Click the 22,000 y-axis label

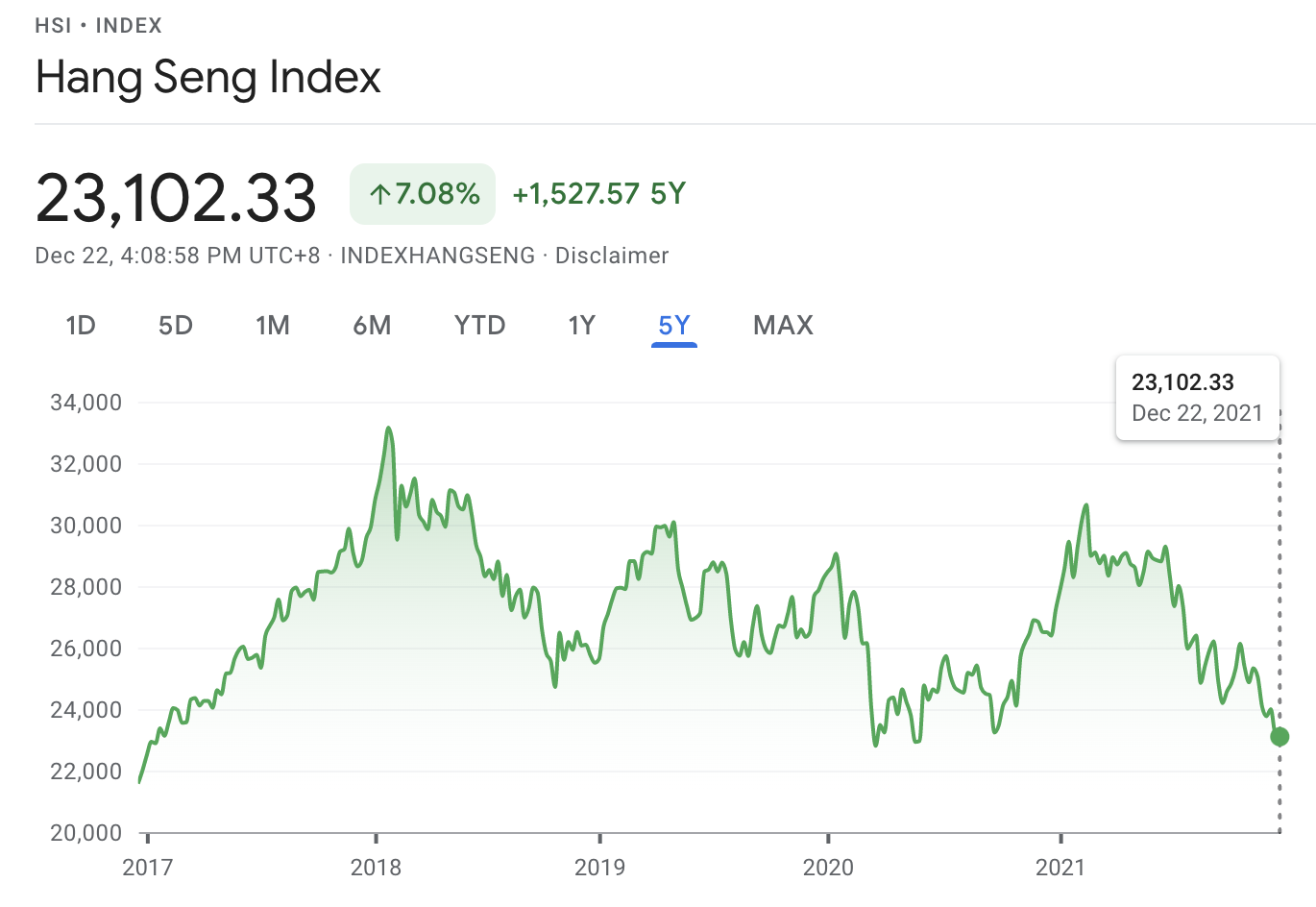coord(86,772)
